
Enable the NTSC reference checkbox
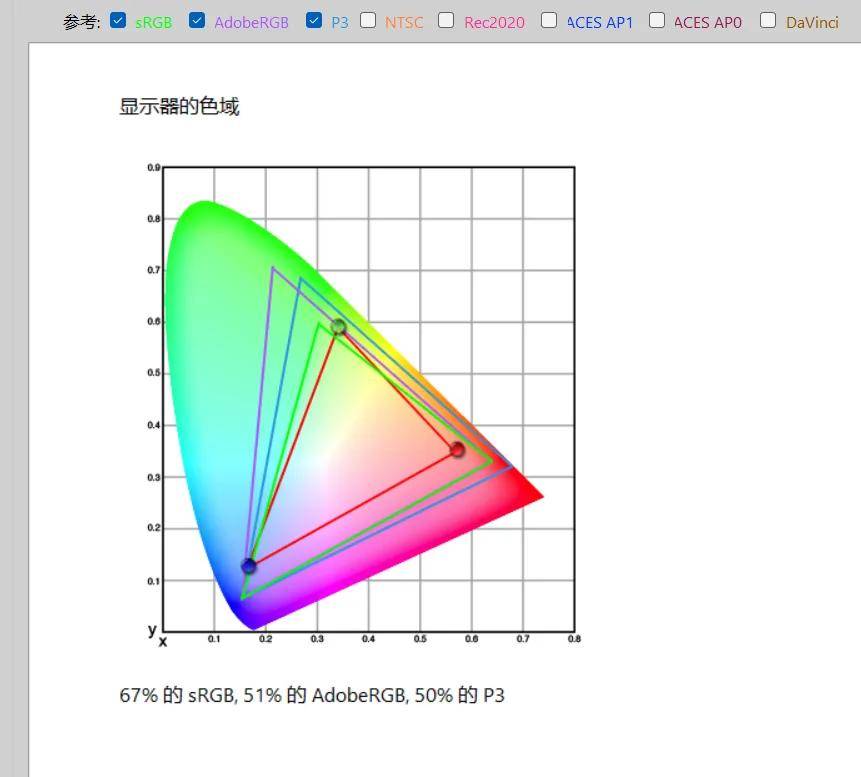pos(368,20)
